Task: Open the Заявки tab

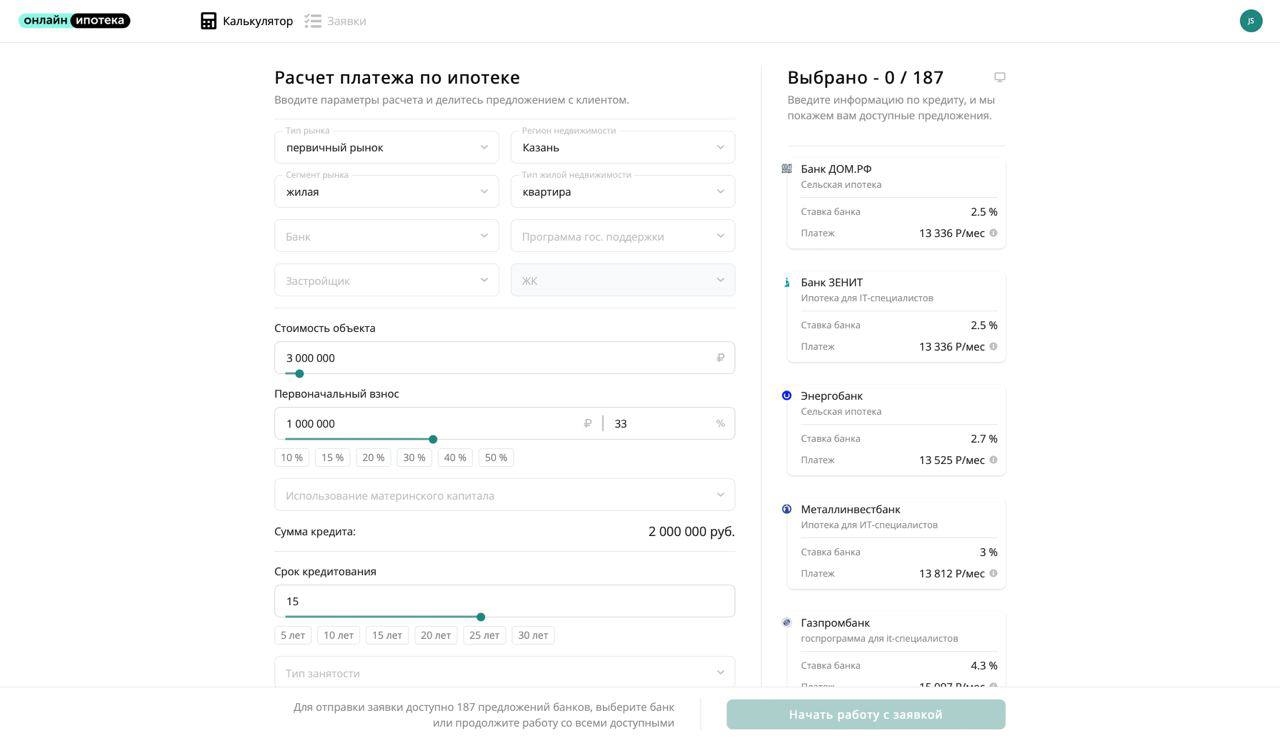Action: pos(346,21)
